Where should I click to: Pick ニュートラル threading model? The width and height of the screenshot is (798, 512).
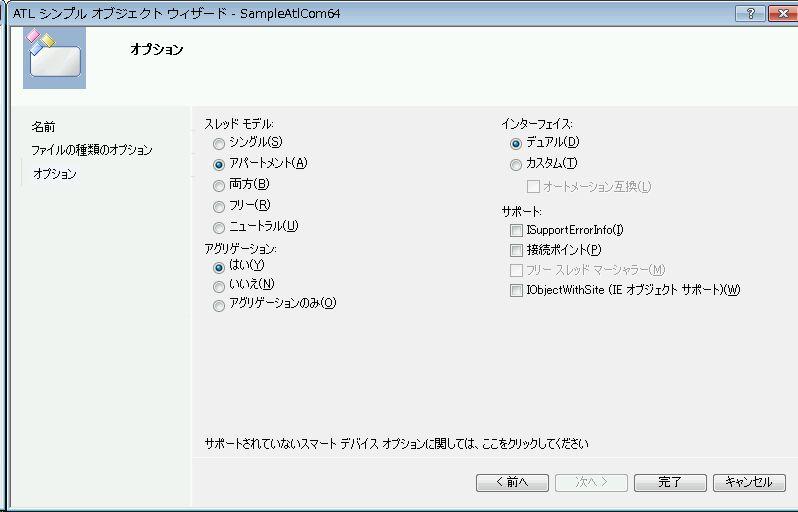tap(219, 227)
